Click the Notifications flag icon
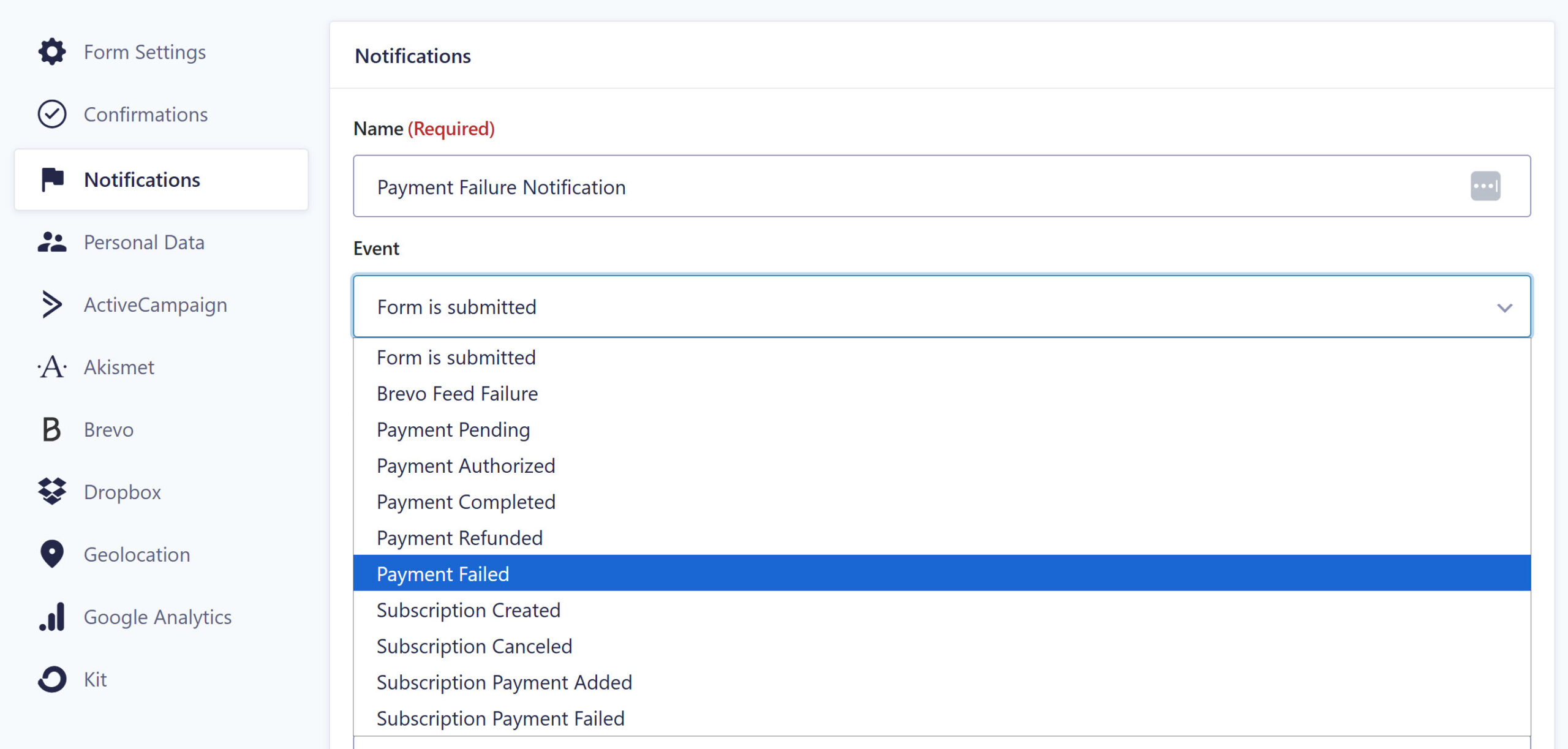The height and width of the screenshot is (749, 1568). [x=52, y=179]
